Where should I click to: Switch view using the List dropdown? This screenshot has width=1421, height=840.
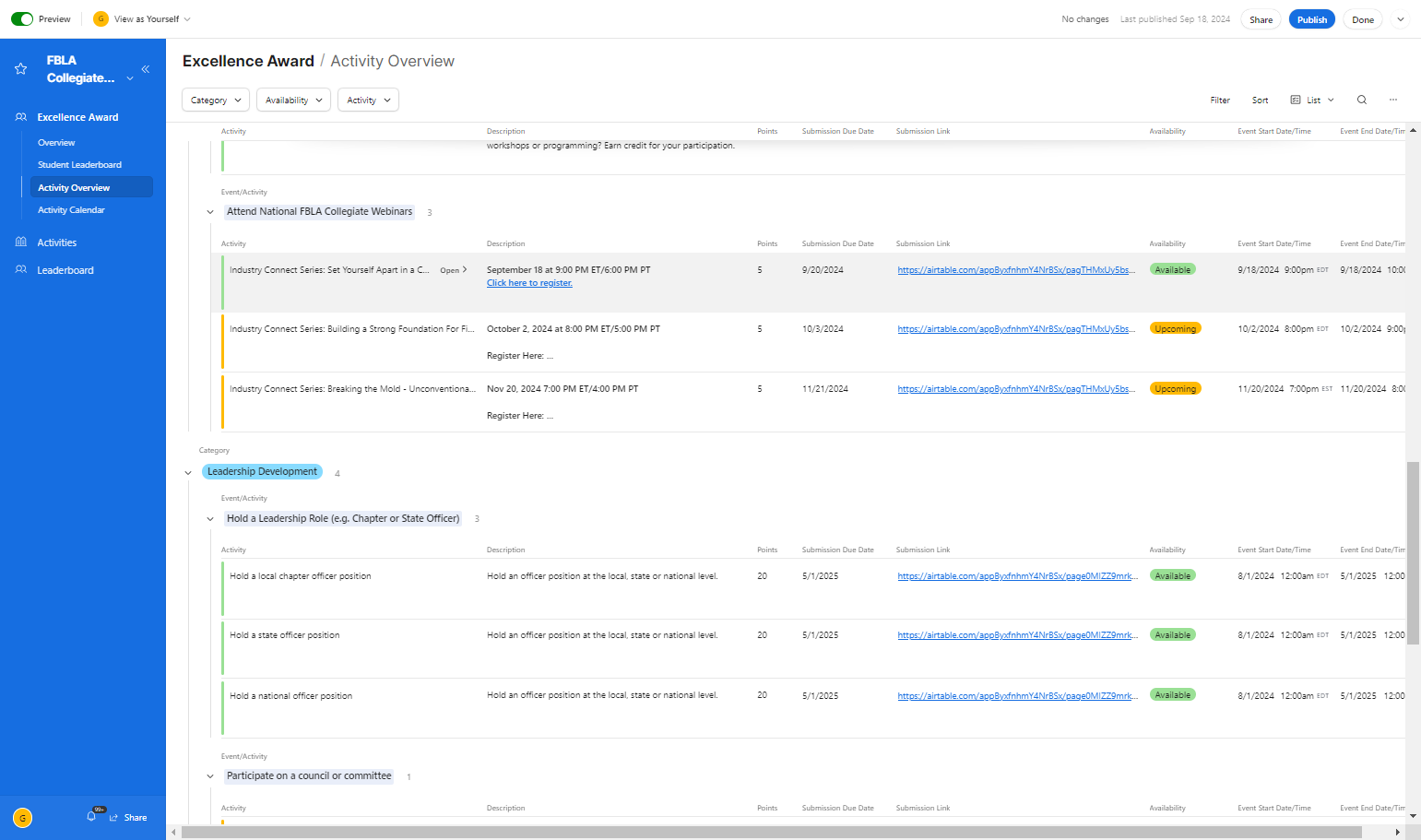tap(1312, 101)
